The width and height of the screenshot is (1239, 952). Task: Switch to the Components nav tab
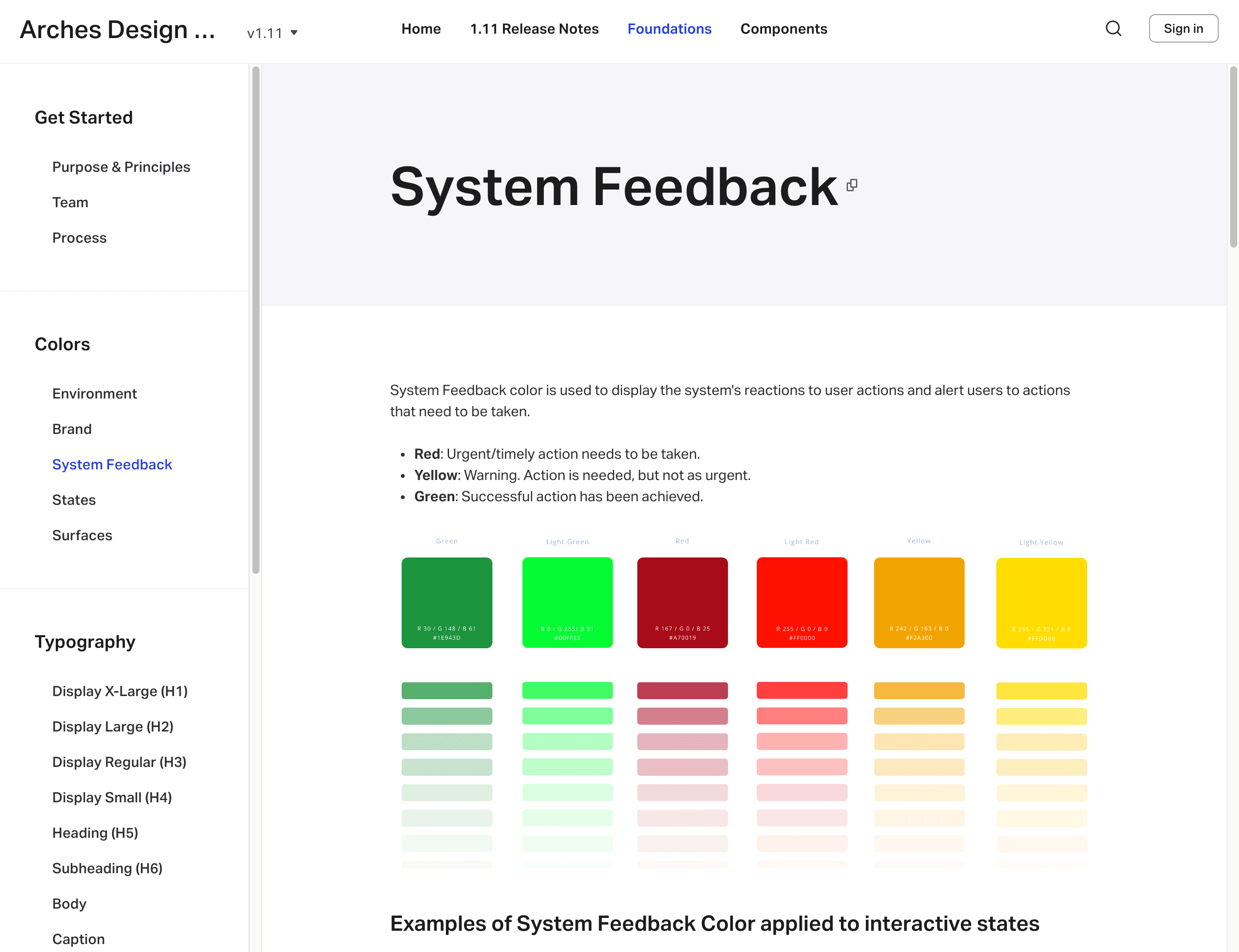point(783,29)
